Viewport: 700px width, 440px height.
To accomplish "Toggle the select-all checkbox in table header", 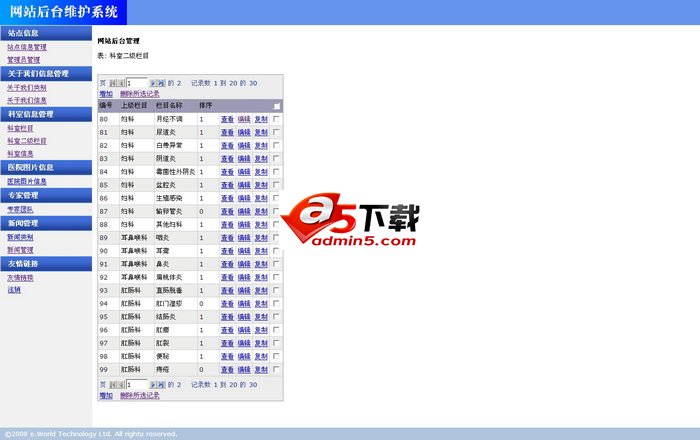I will 276,106.
